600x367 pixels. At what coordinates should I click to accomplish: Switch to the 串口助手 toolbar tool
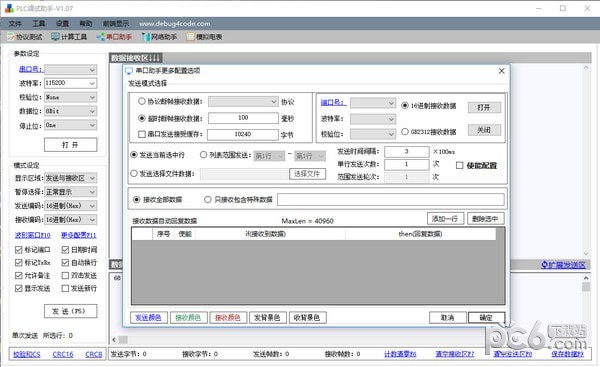tap(114, 37)
